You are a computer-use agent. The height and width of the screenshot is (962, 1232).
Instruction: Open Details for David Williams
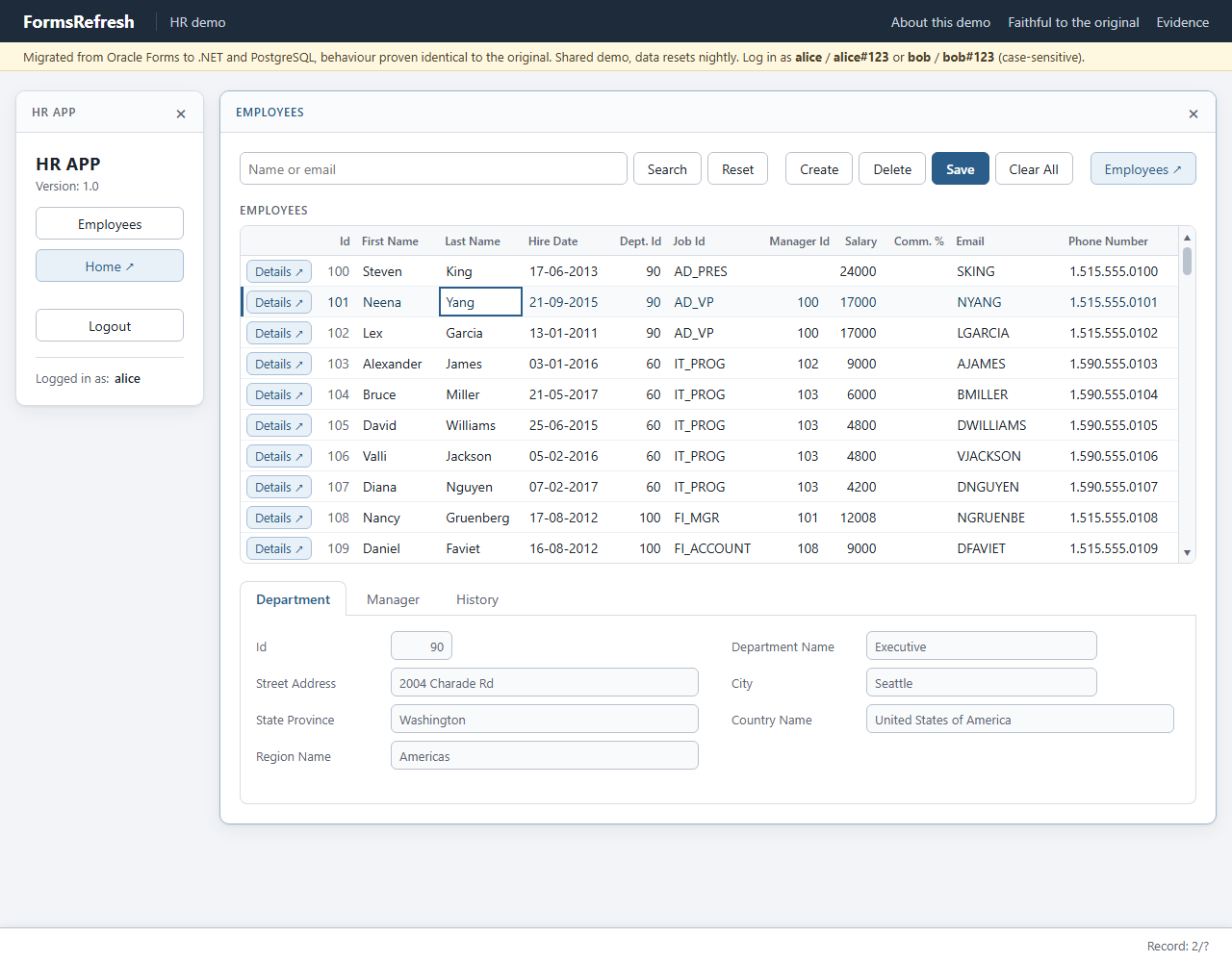[279, 426]
